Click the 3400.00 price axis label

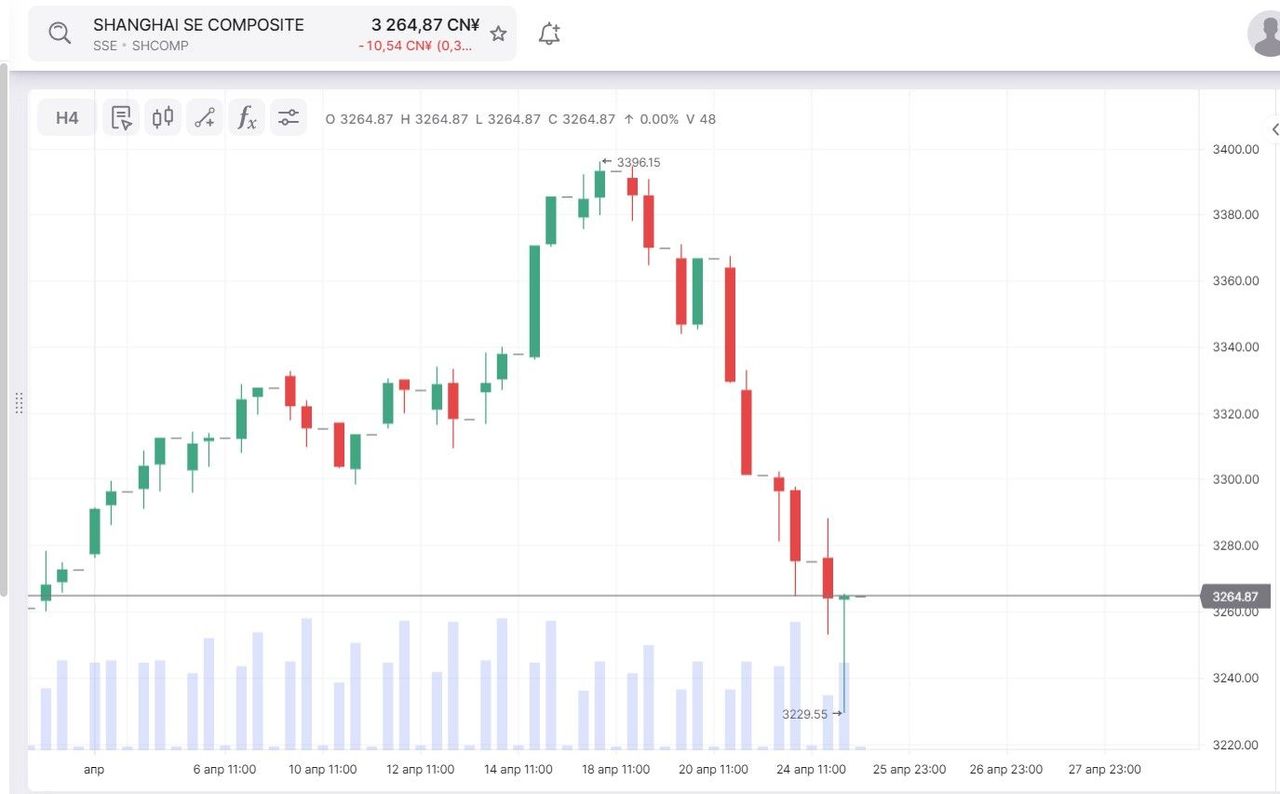point(1235,149)
